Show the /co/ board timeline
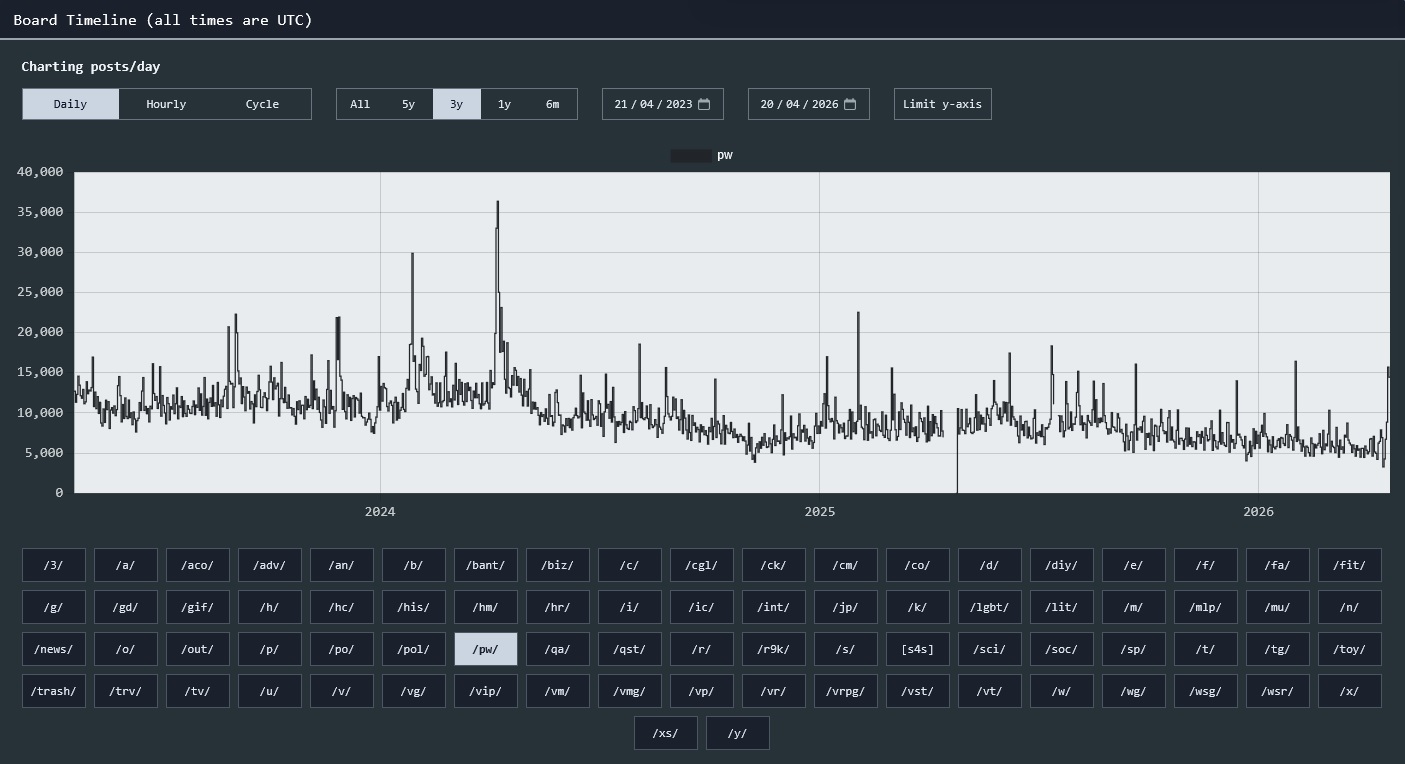This screenshot has width=1405, height=764. [x=918, y=565]
